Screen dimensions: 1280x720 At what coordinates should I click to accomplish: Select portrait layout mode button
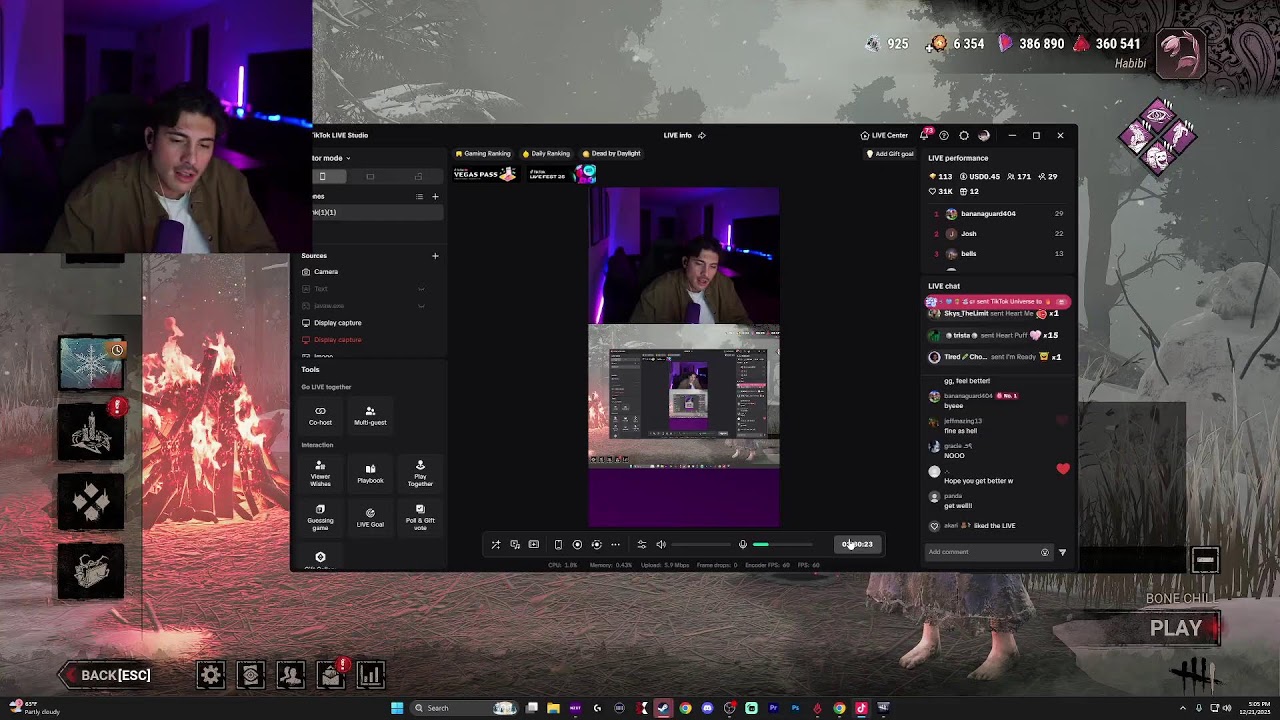[x=322, y=176]
